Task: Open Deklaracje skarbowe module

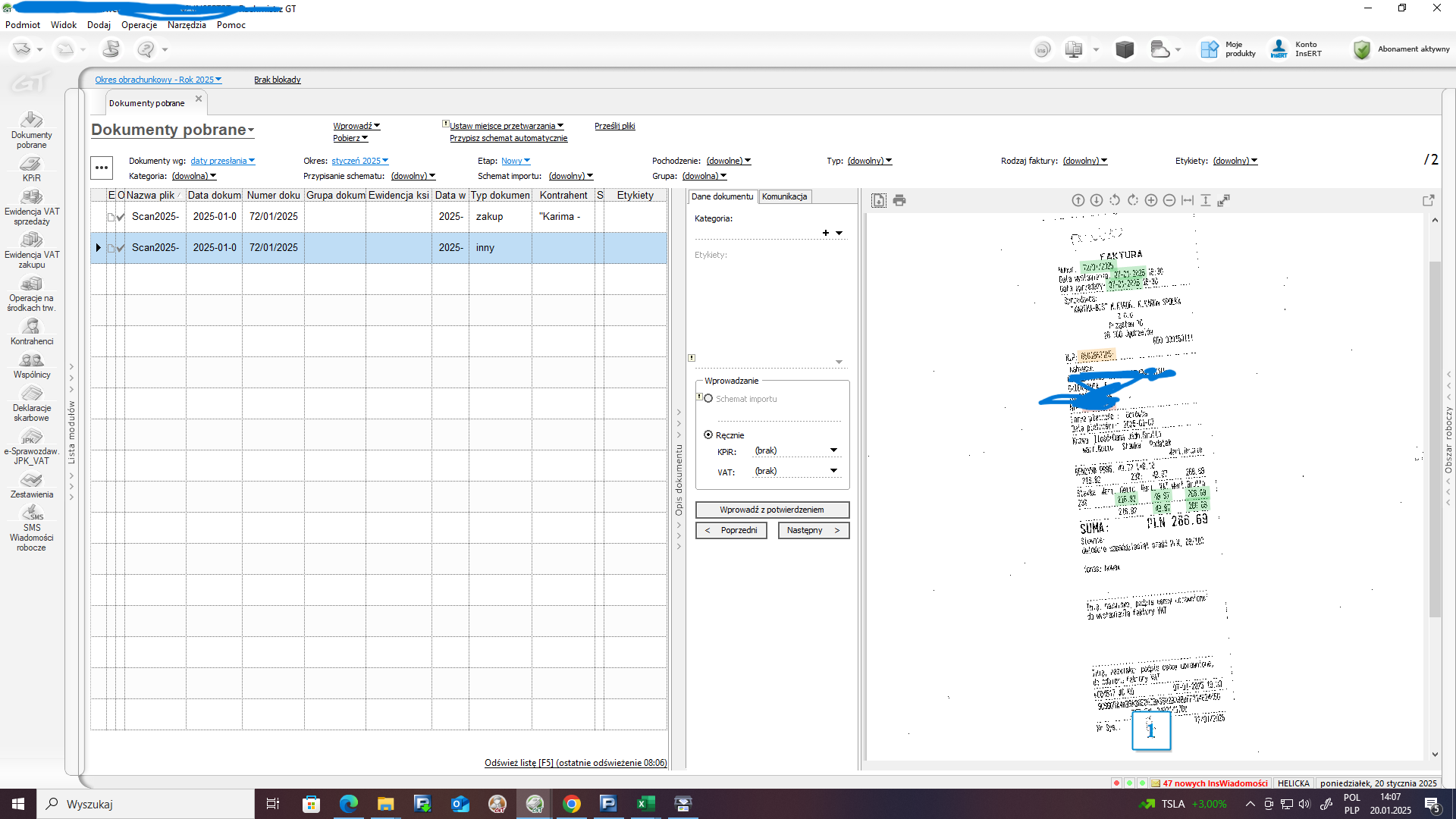Action: point(31,404)
